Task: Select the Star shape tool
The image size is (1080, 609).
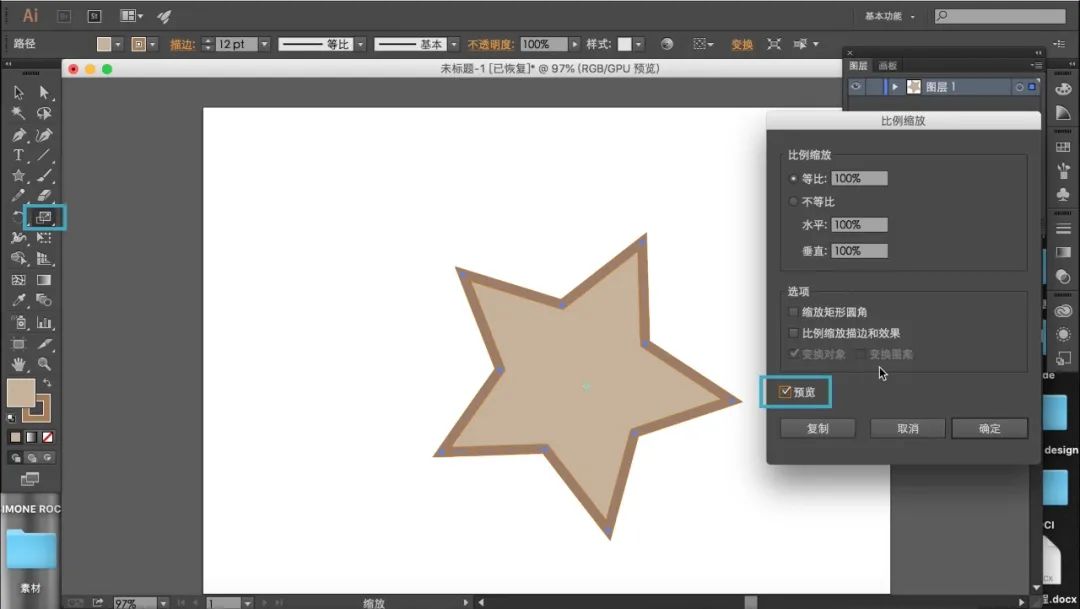Action: point(19,176)
